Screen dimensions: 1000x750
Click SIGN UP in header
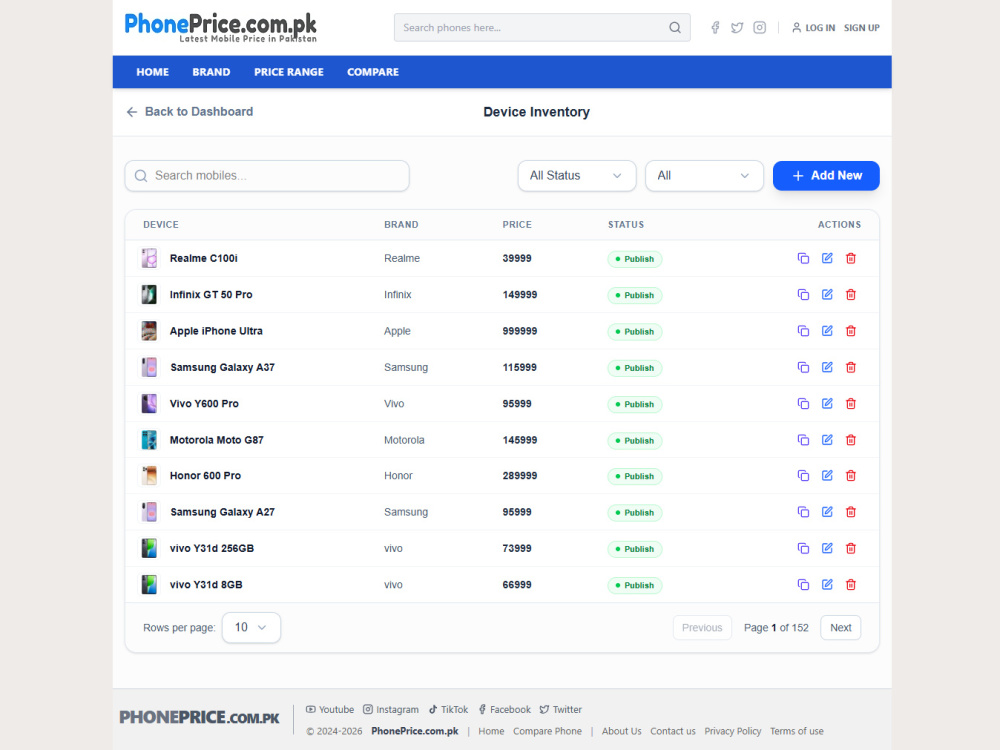(x=862, y=27)
